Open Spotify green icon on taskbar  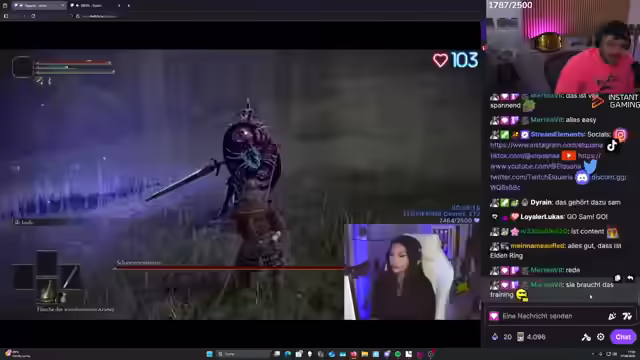[x=398, y=354]
